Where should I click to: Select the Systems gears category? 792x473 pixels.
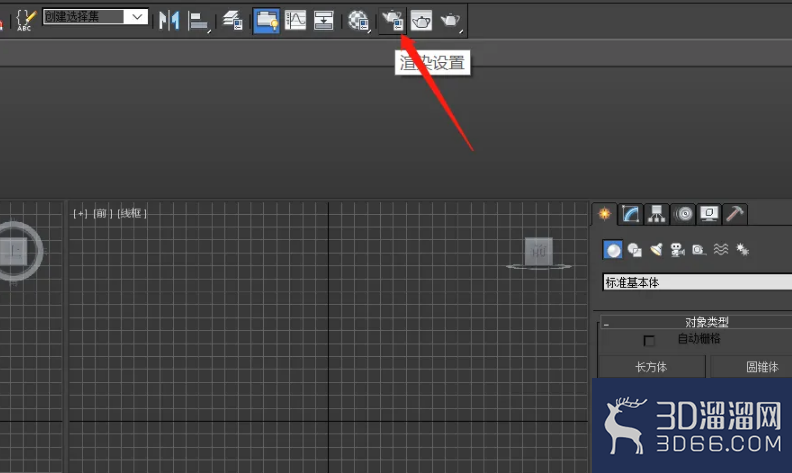pos(742,250)
